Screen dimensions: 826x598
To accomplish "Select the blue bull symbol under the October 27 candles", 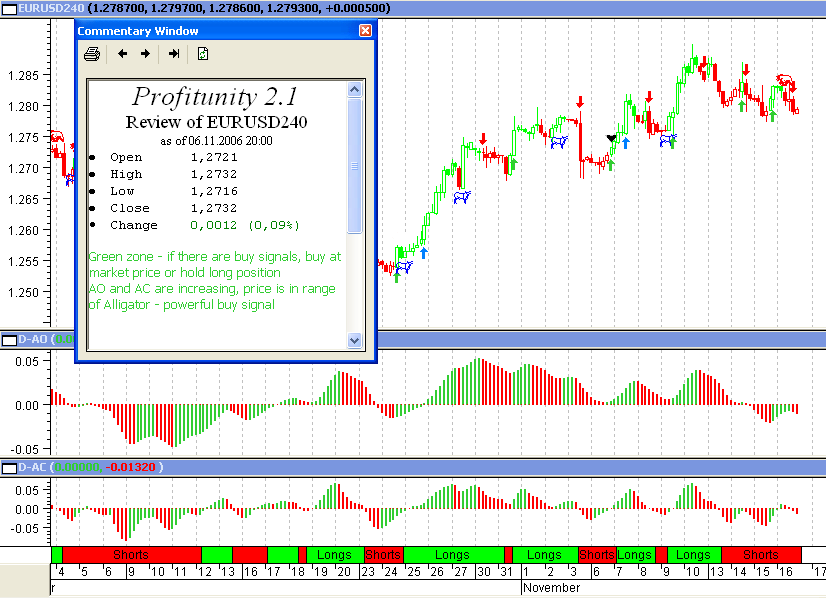I will click(x=462, y=197).
